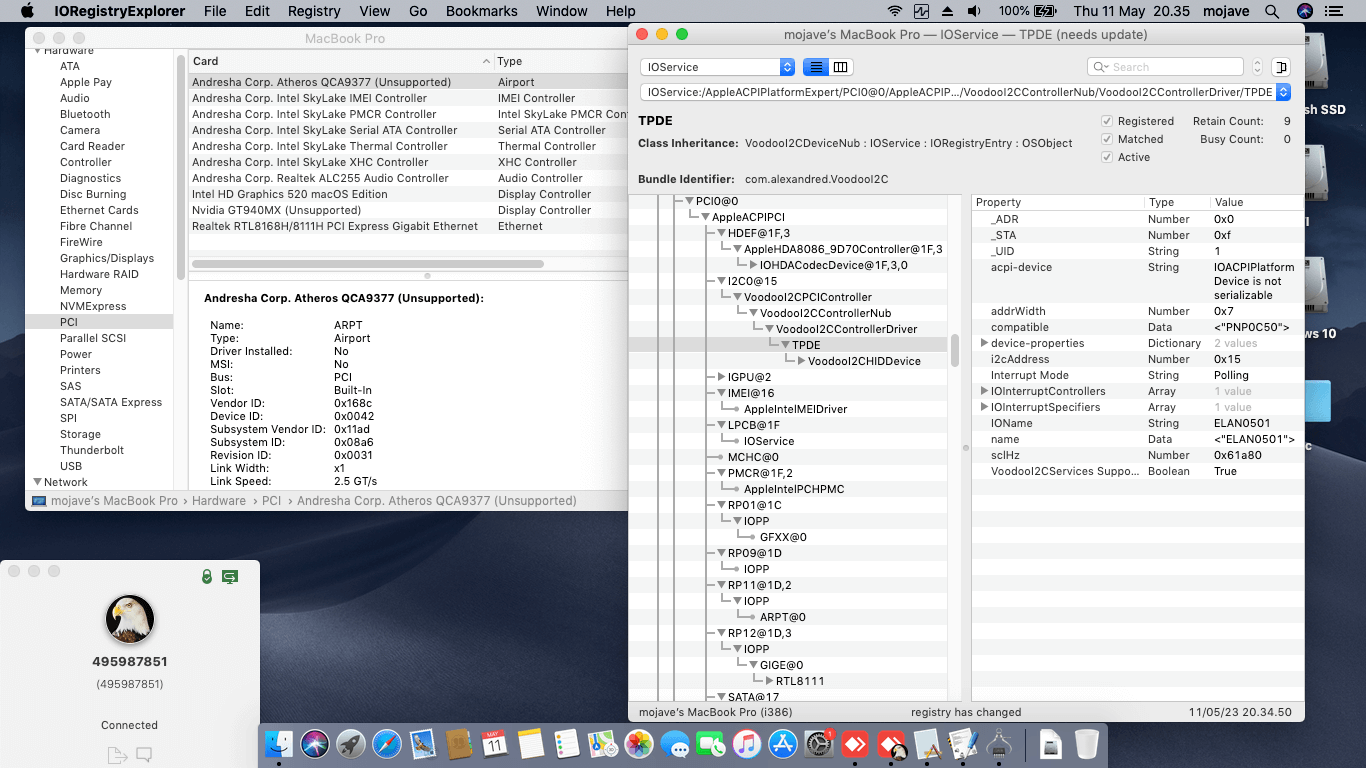Open System Preferences with badge in Dock
Image resolution: width=1366 pixels, height=768 pixels.
pyautogui.click(x=819, y=744)
